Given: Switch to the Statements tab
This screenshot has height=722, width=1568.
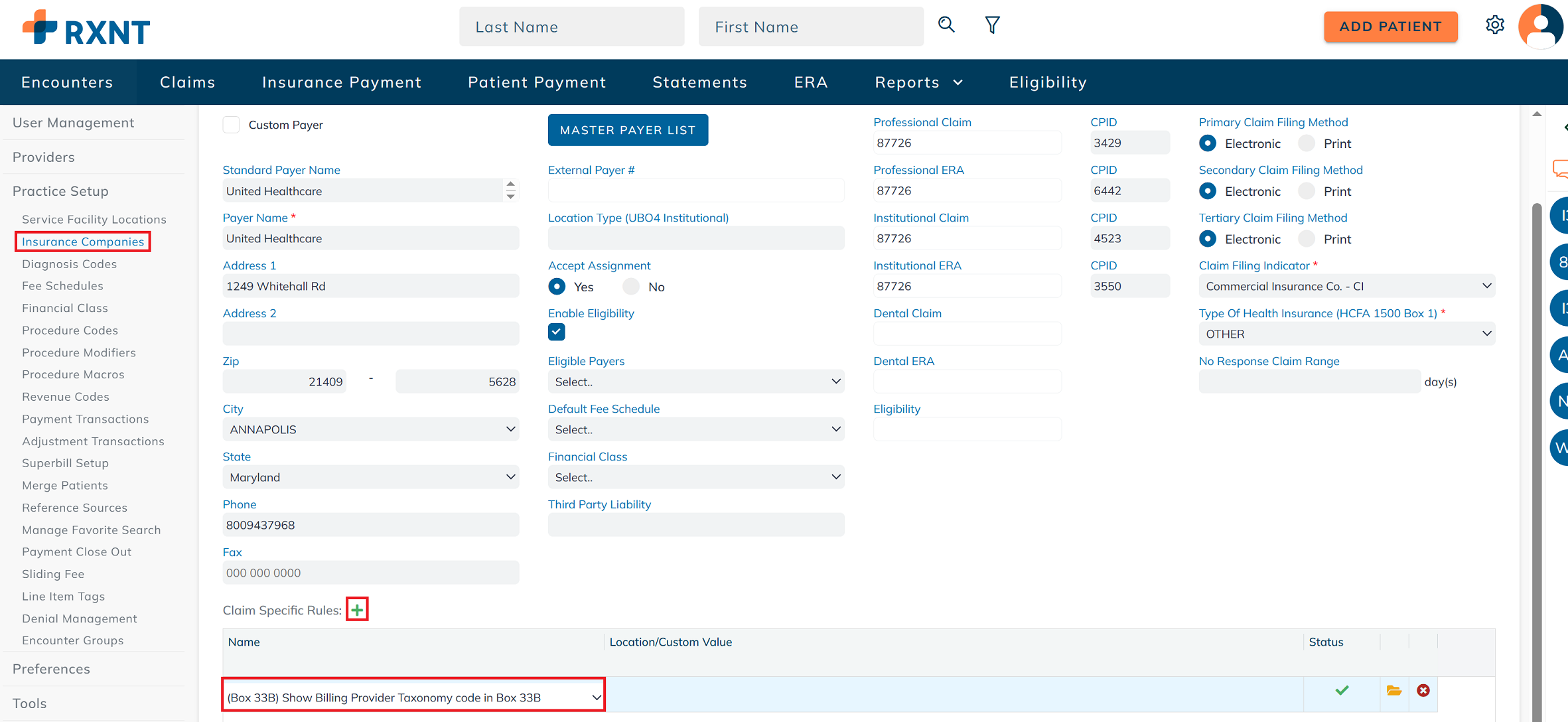Looking at the screenshot, I should click(x=700, y=82).
